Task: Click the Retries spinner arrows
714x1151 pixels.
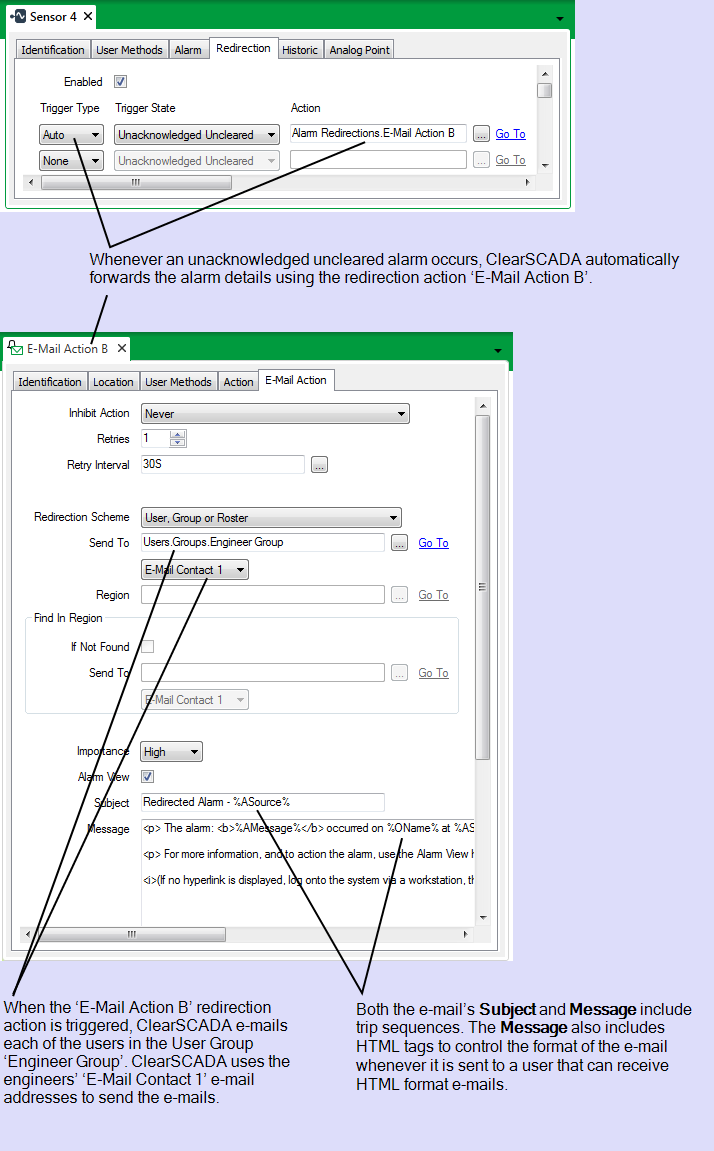Action: tap(178, 439)
